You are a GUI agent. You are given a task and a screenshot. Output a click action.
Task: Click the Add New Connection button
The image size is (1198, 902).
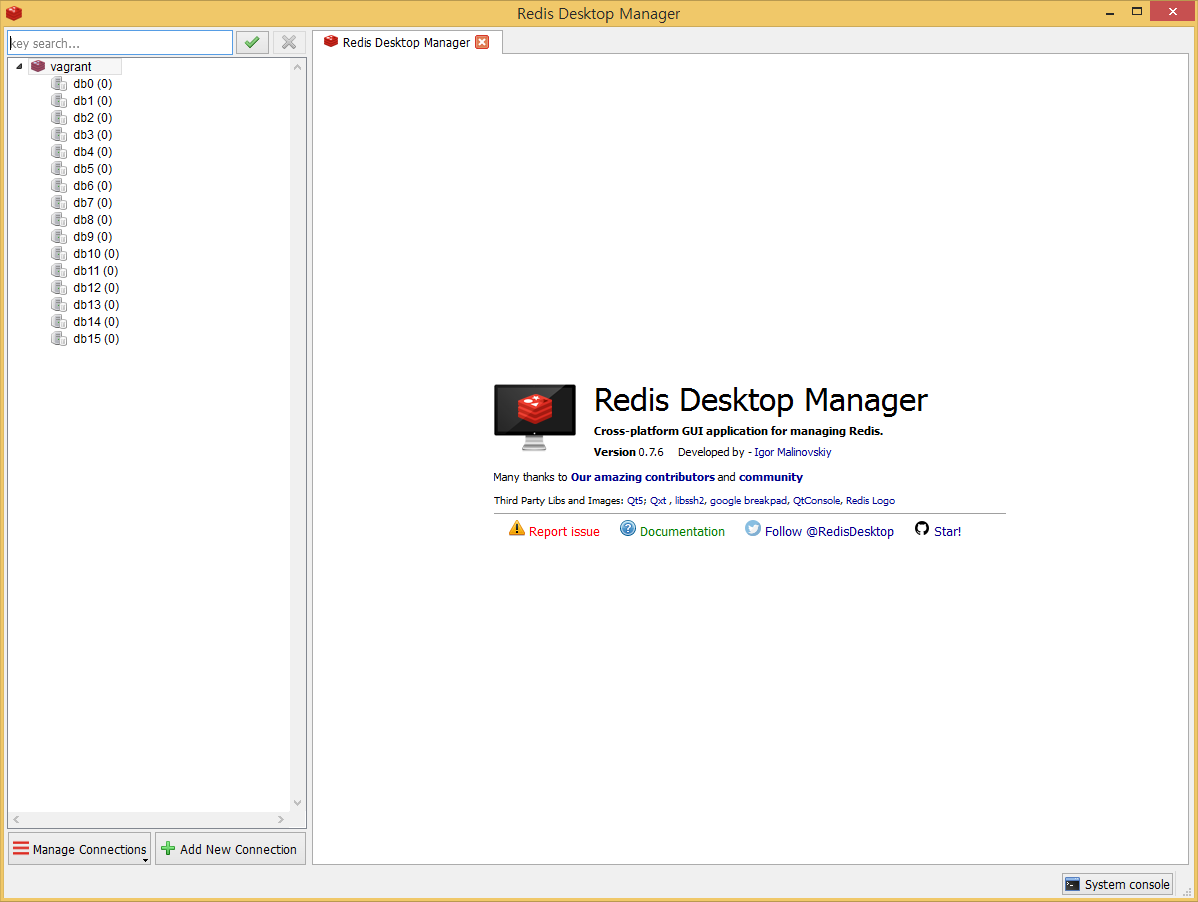230,849
